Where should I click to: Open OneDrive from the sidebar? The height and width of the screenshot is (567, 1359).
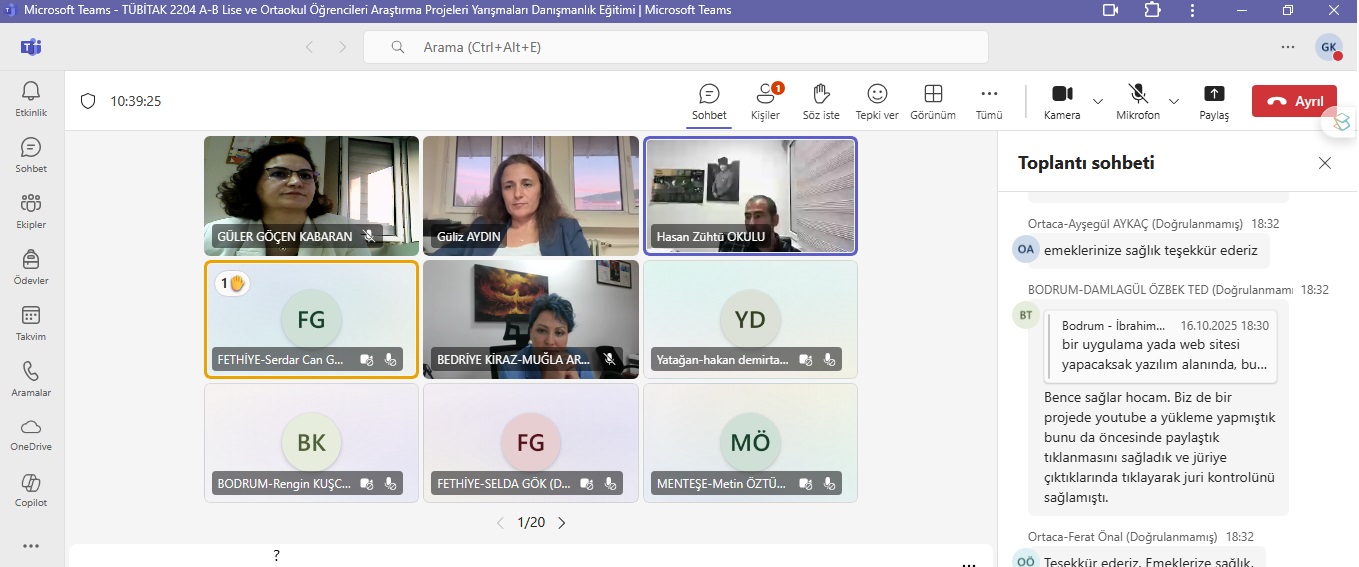click(31, 434)
